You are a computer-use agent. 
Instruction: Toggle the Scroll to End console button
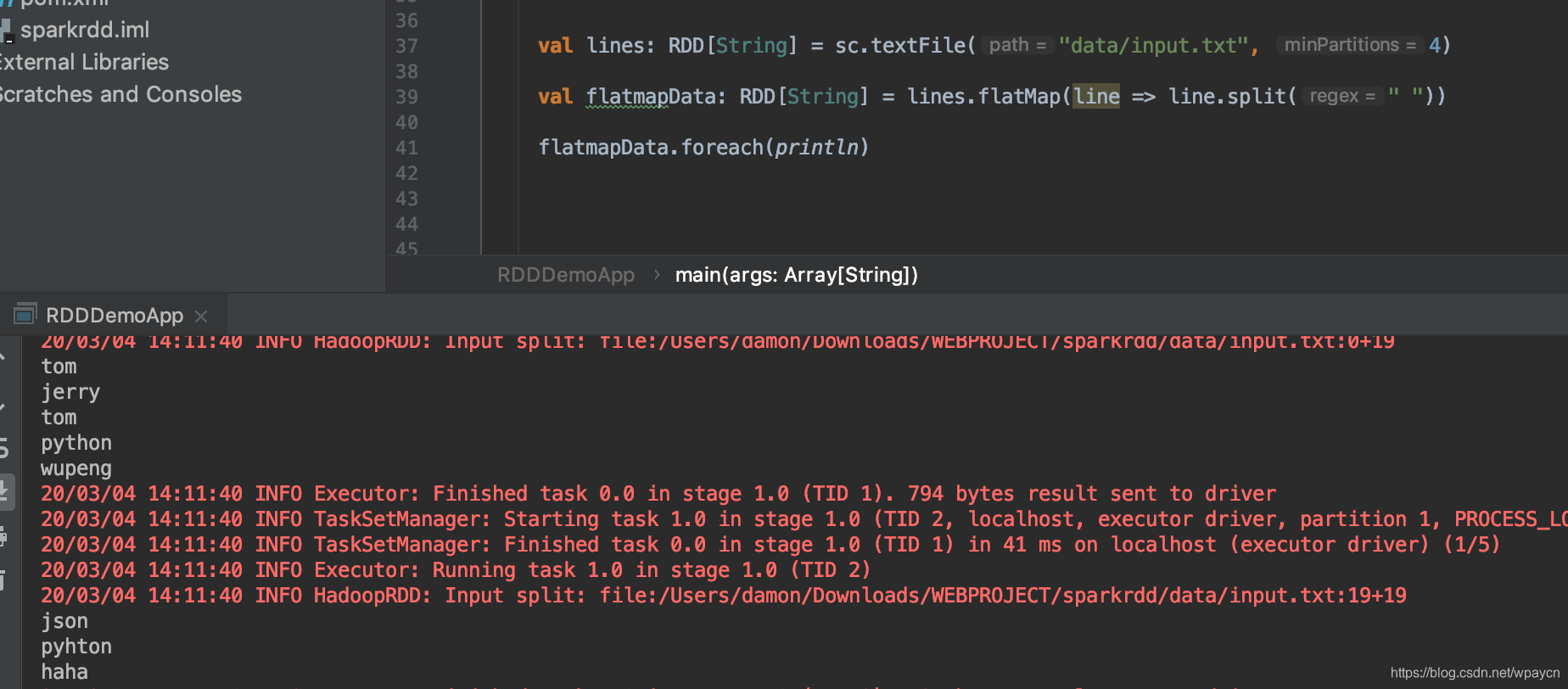[4, 490]
